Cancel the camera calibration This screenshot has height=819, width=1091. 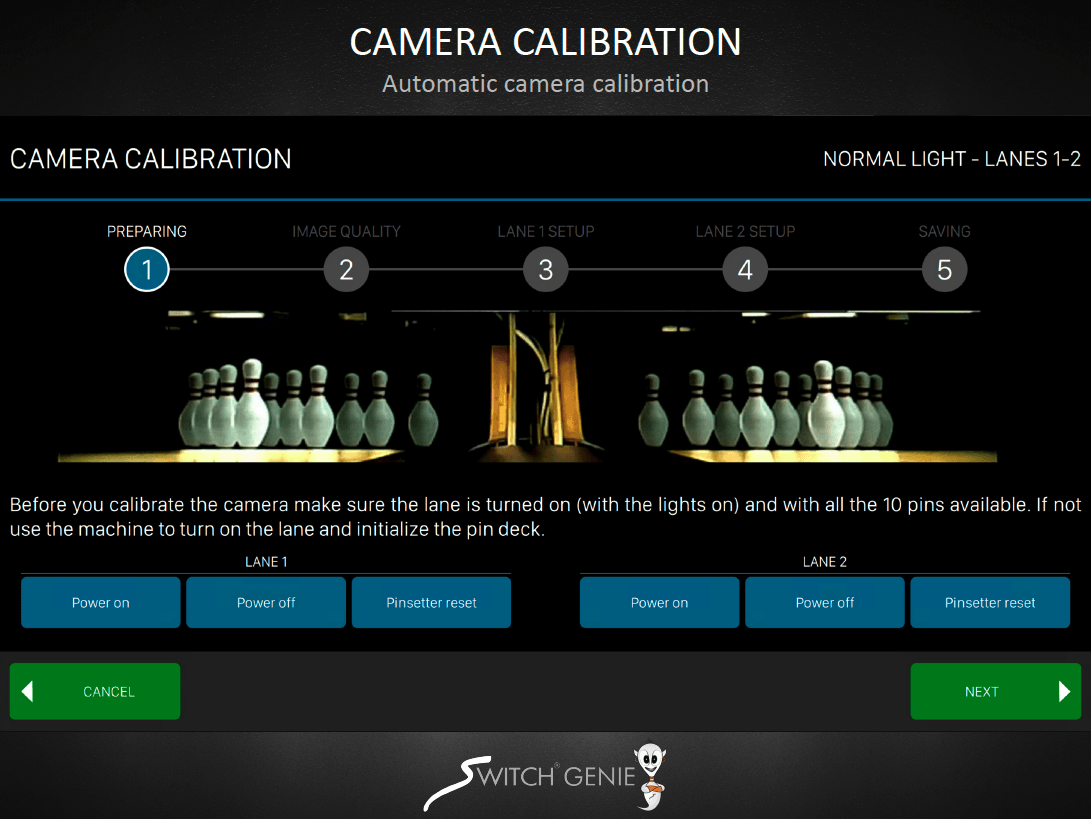click(95, 691)
